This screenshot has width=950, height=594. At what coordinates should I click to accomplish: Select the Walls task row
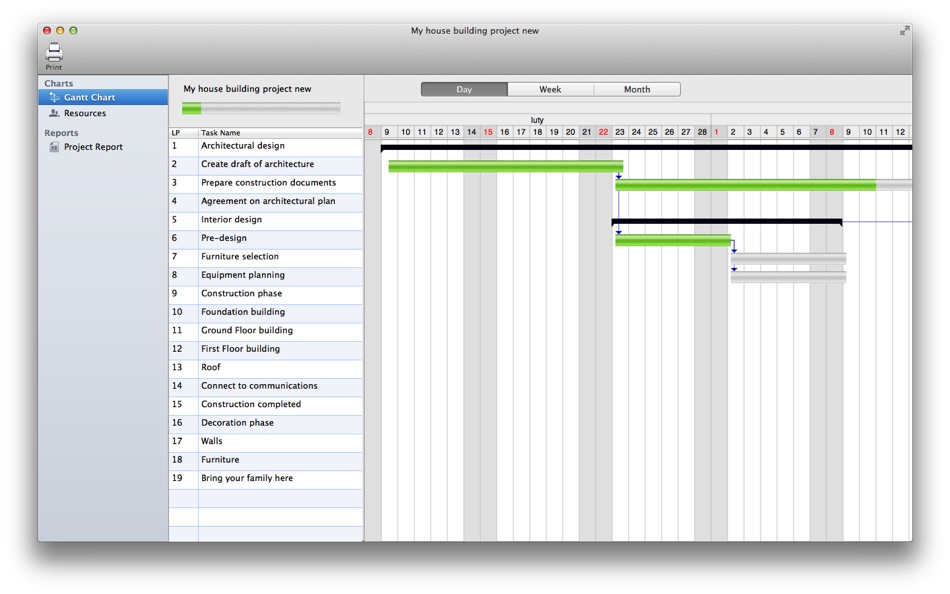[266, 442]
